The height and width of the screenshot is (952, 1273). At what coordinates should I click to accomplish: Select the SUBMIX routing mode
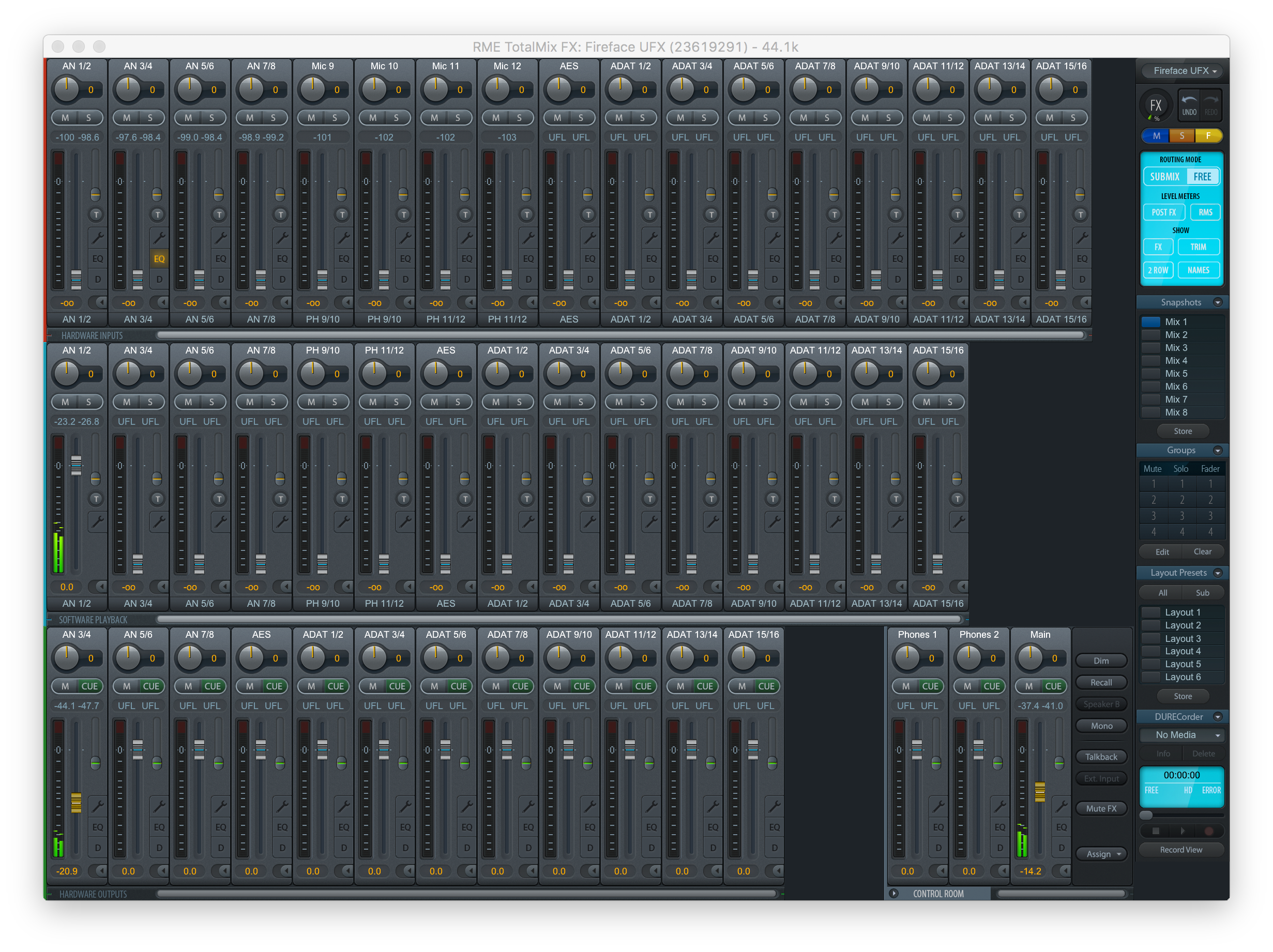coord(1164,177)
